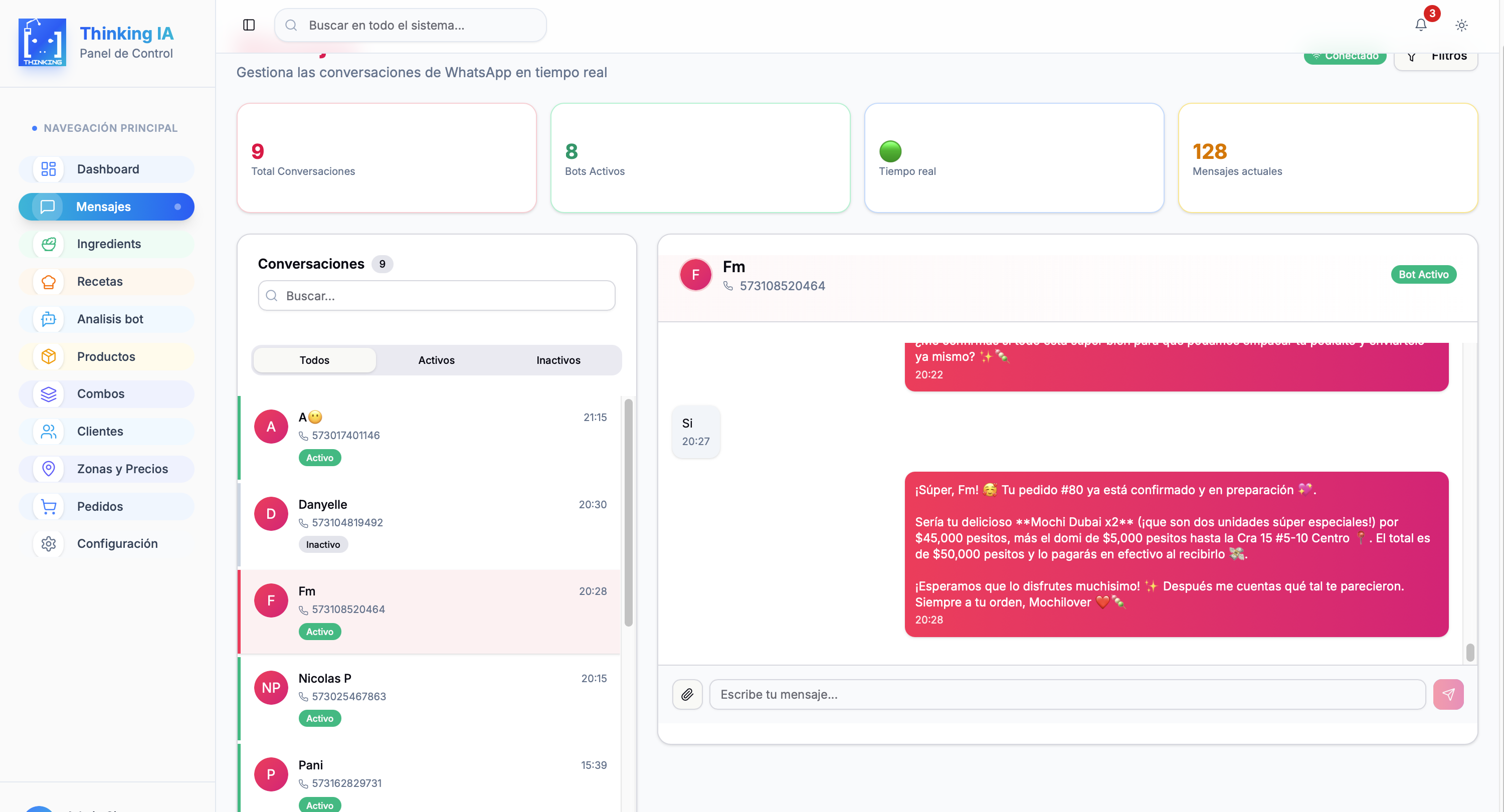Click the paperclip attachment icon

tap(687, 694)
